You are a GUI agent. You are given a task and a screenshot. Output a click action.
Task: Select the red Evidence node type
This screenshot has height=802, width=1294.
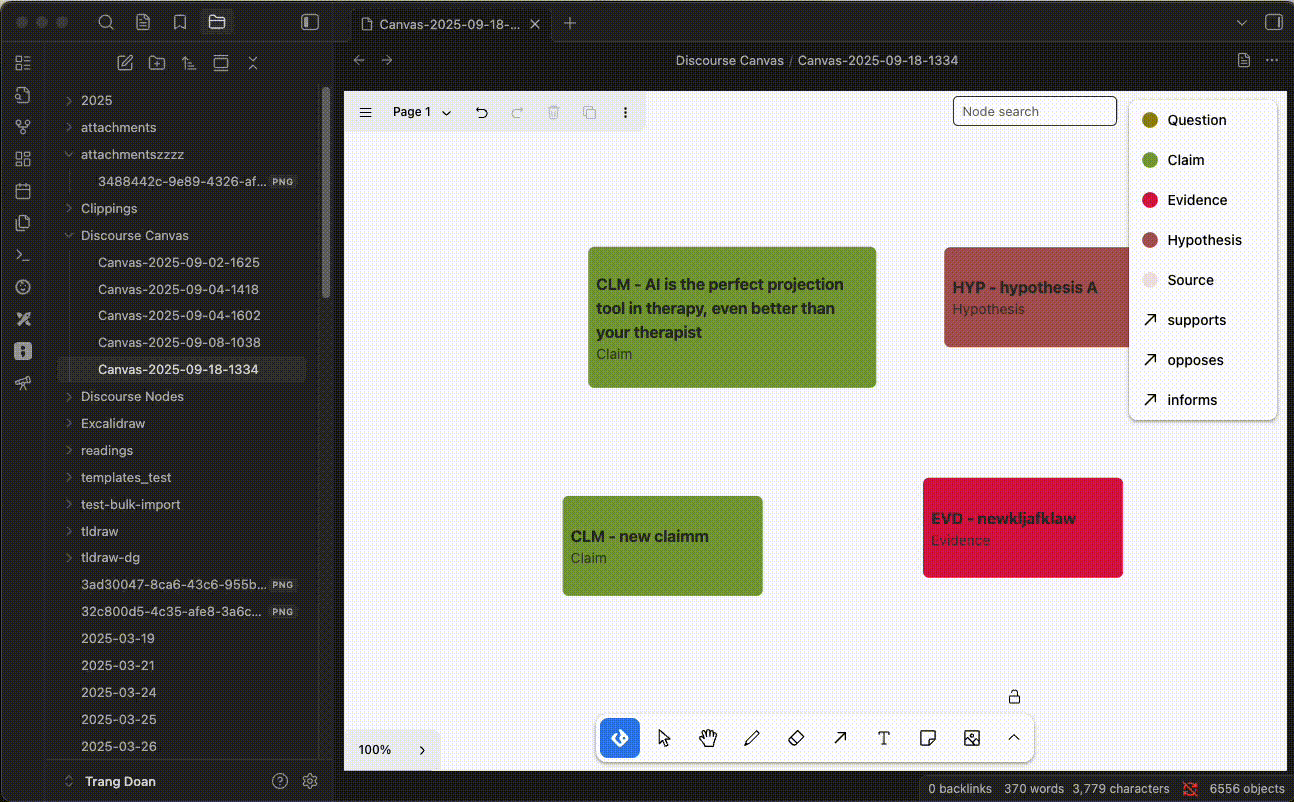[x=1197, y=200]
